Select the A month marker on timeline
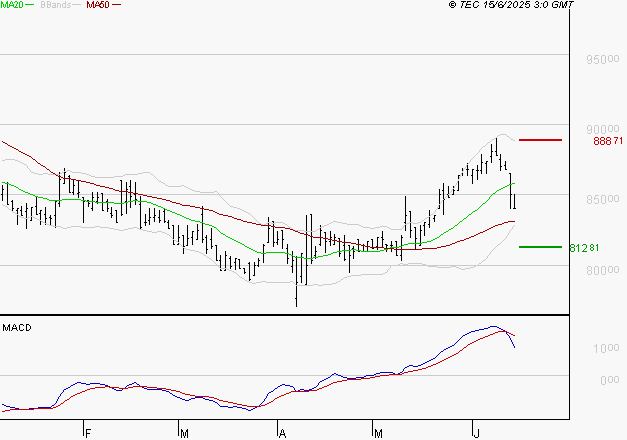Viewport: 627px width, 440px height. pyautogui.click(x=282, y=433)
